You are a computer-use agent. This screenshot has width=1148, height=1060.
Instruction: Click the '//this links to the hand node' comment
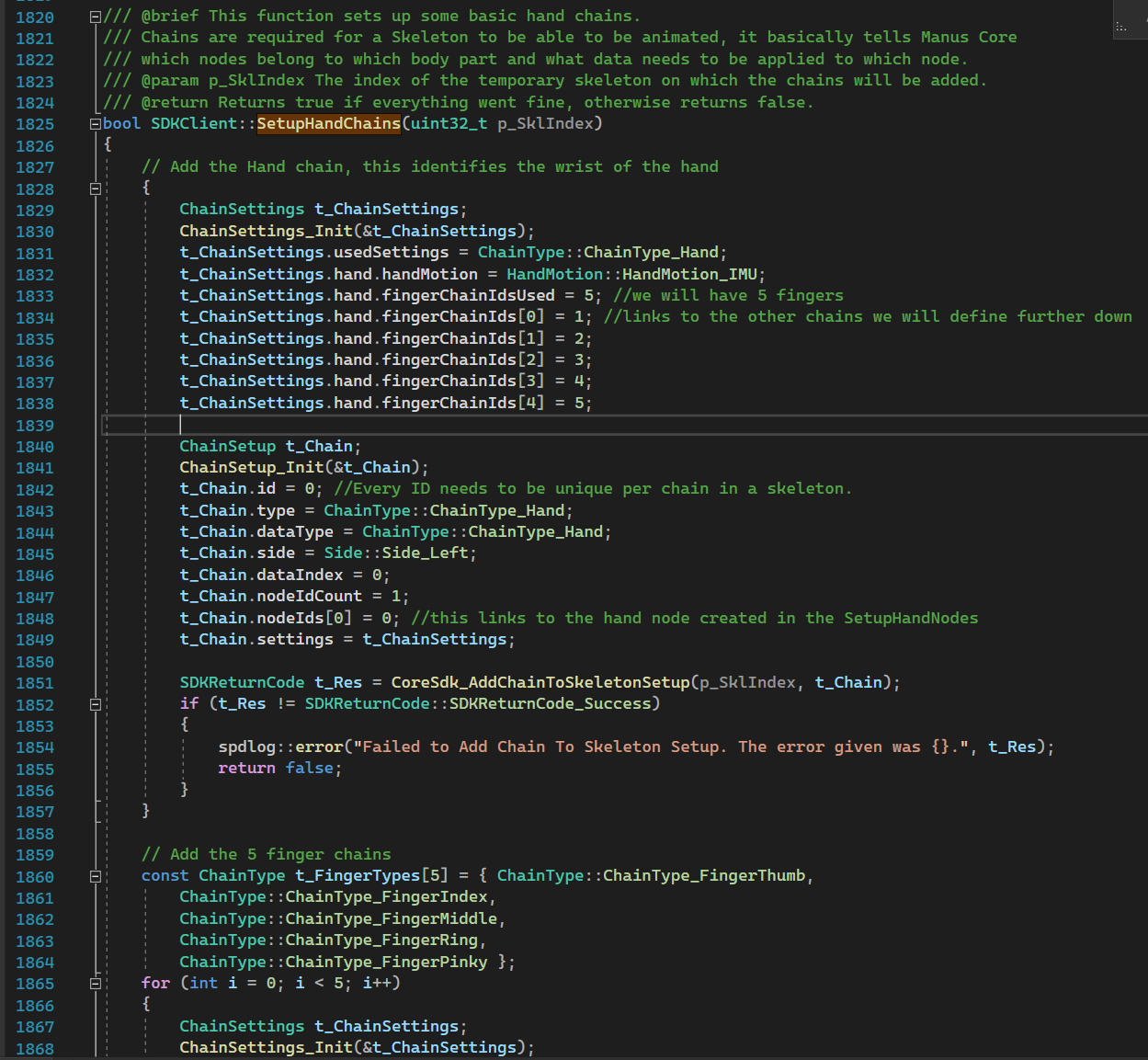[x=694, y=618]
